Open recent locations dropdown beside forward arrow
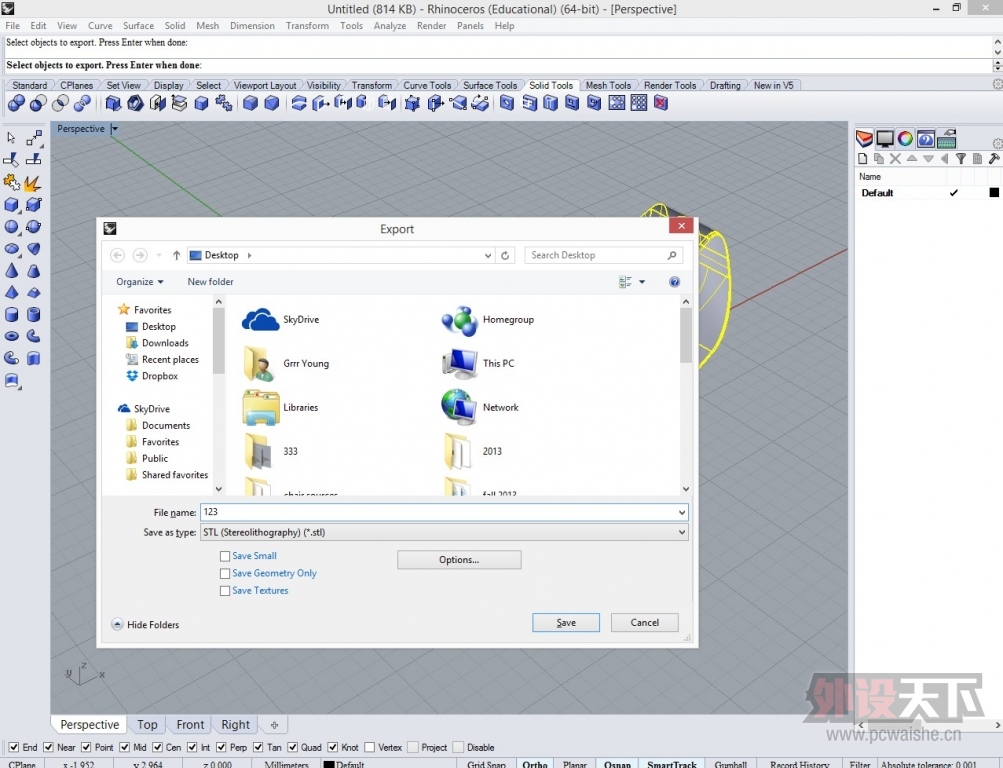This screenshot has height=768, width=1003. 159,255
